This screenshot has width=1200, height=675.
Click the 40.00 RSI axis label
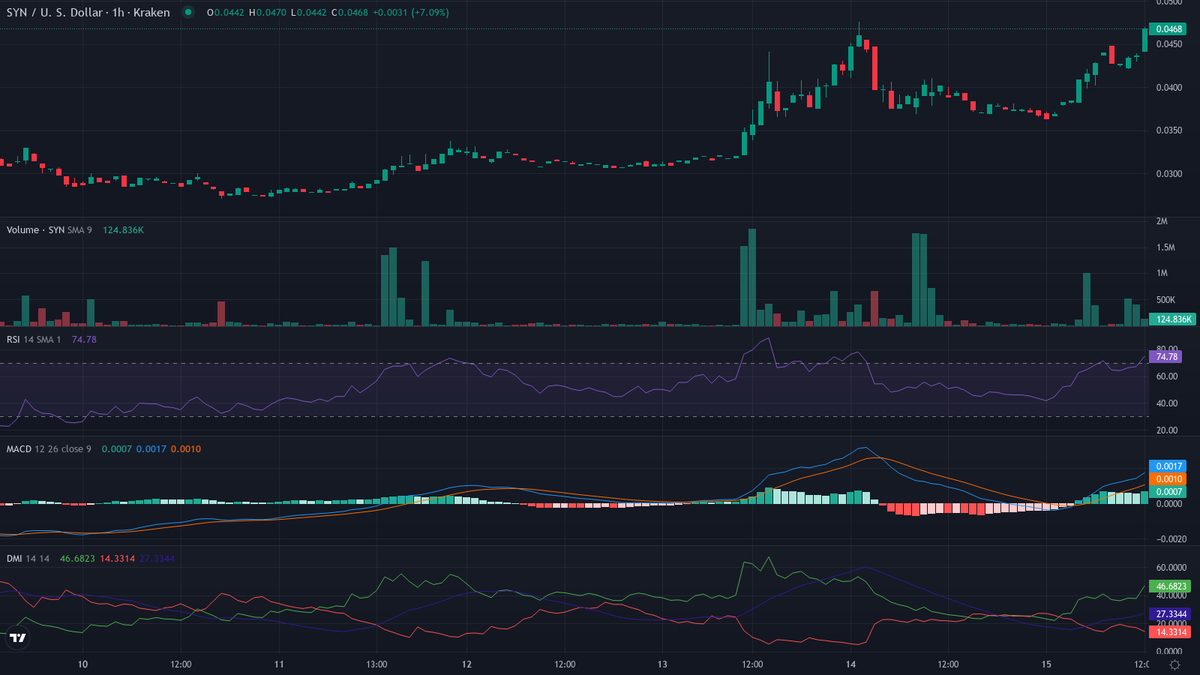coord(1166,404)
